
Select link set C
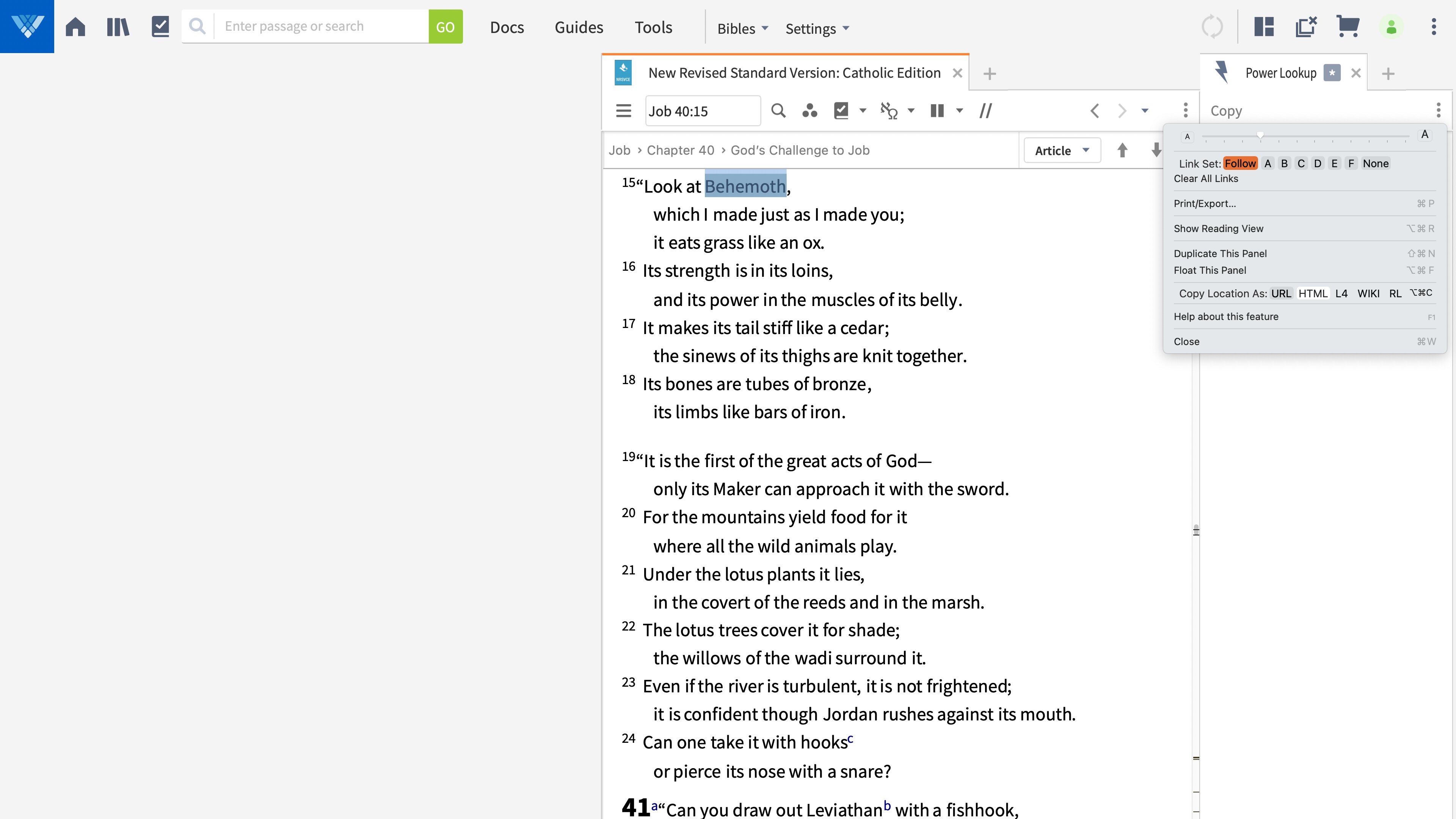[x=1301, y=163]
